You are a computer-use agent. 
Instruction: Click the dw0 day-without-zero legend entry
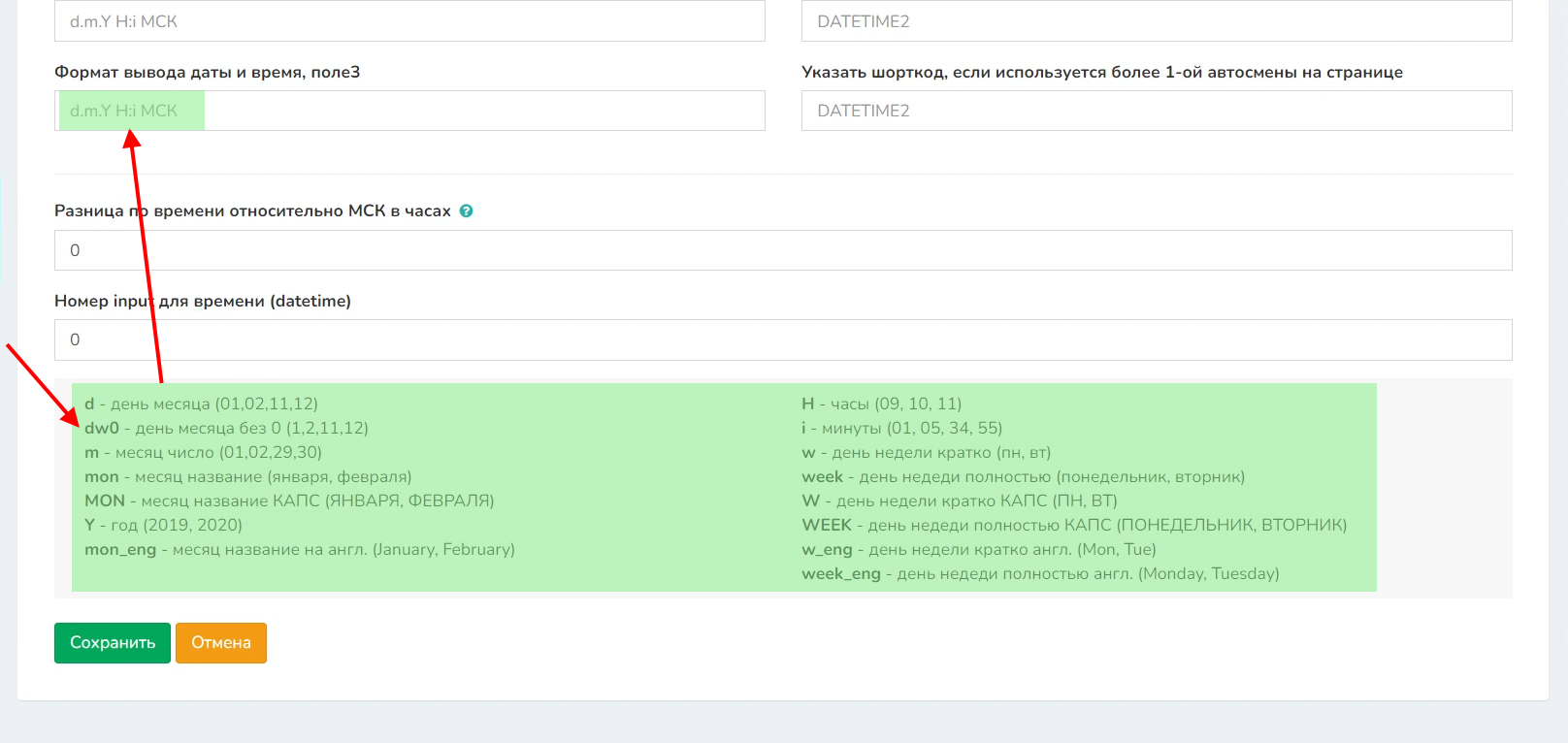226,428
